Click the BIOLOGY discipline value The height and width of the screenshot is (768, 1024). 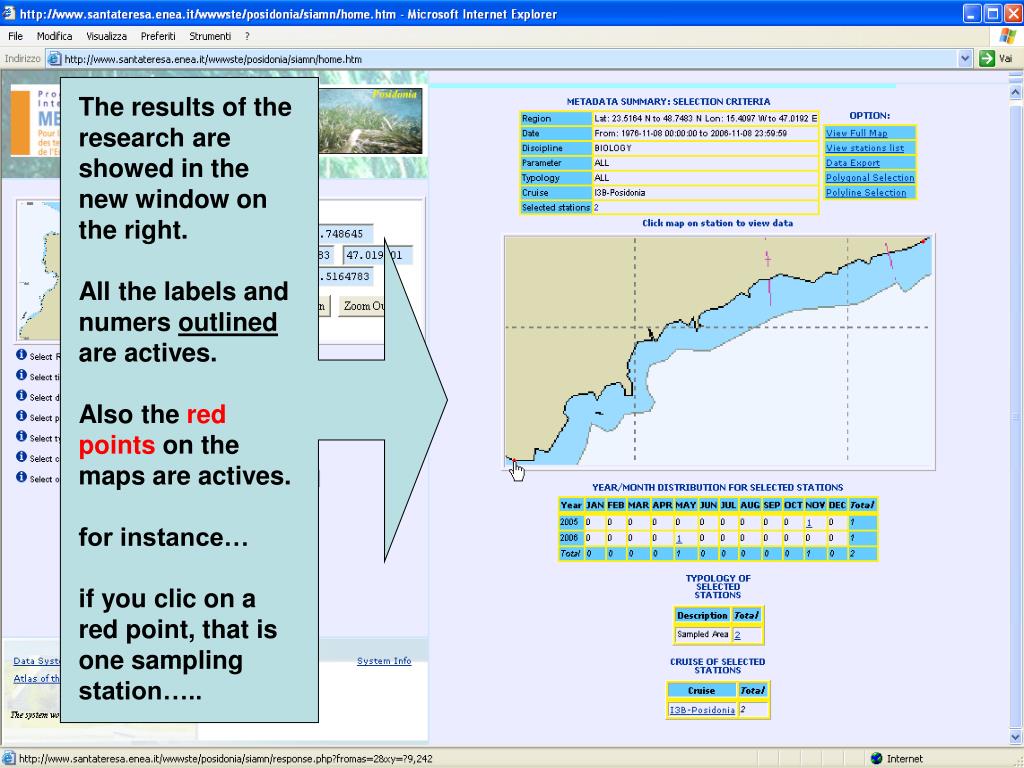(x=613, y=148)
